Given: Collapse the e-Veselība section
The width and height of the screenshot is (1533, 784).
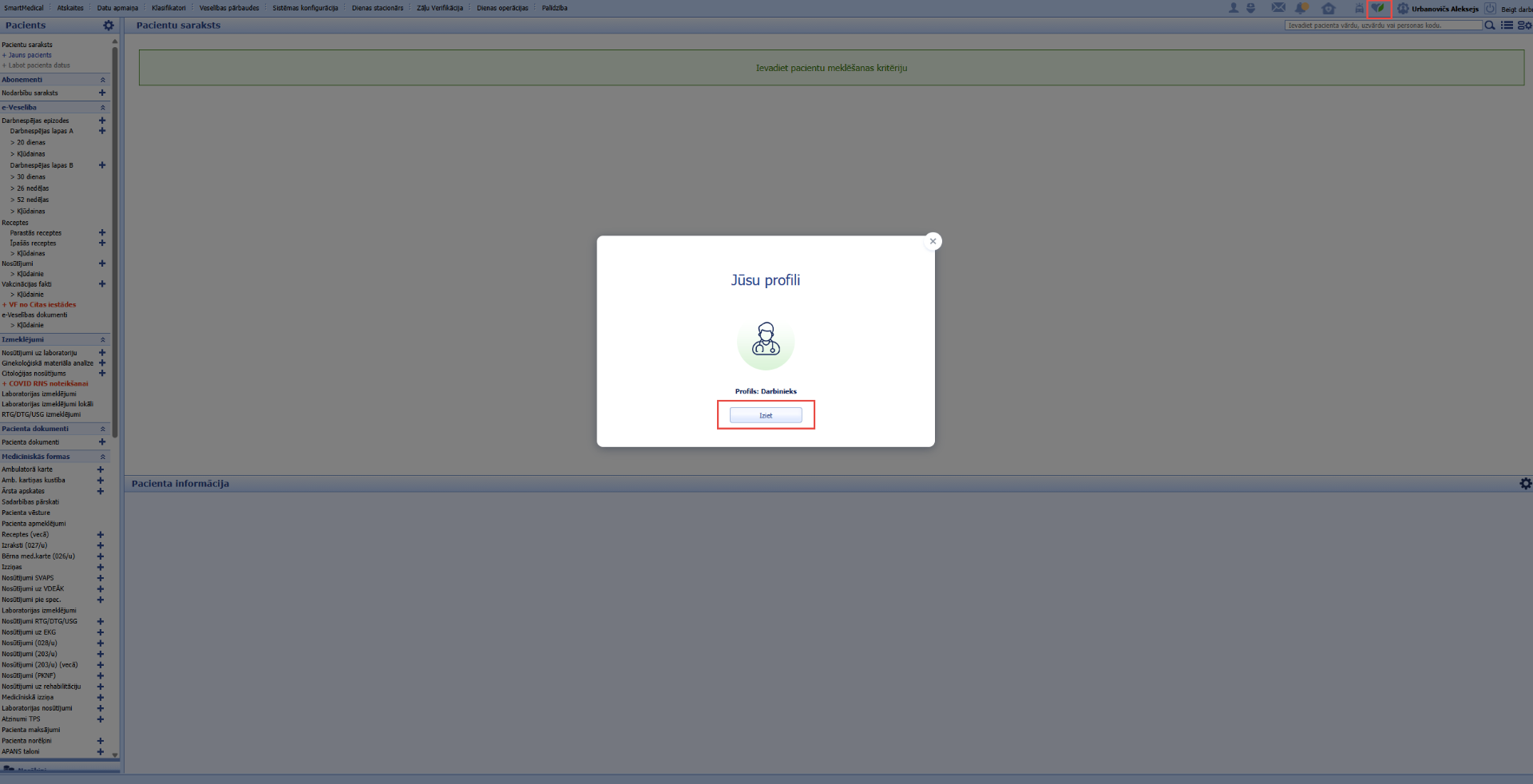Looking at the screenshot, I should [102, 108].
